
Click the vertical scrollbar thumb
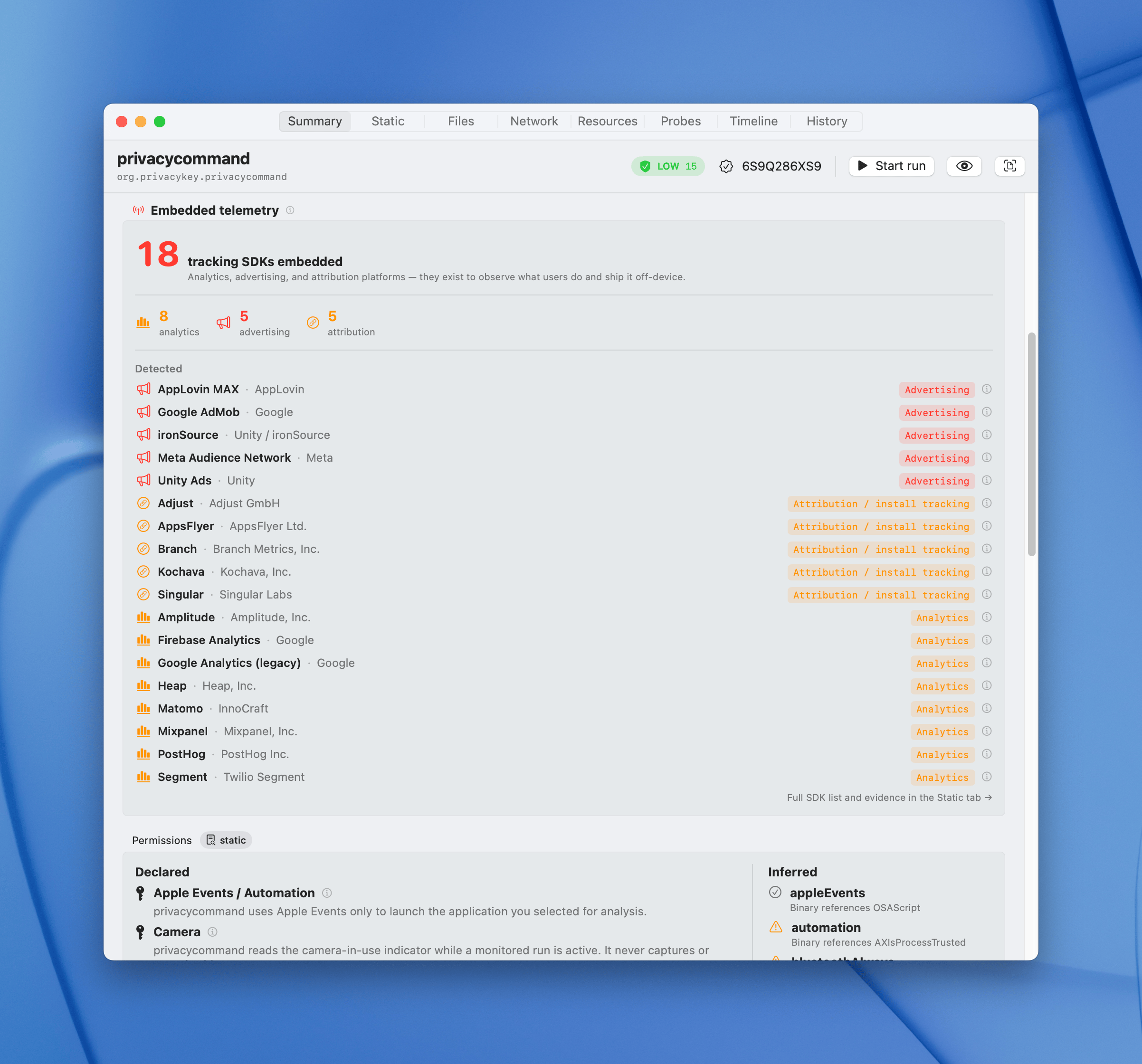pos(1031,444)
